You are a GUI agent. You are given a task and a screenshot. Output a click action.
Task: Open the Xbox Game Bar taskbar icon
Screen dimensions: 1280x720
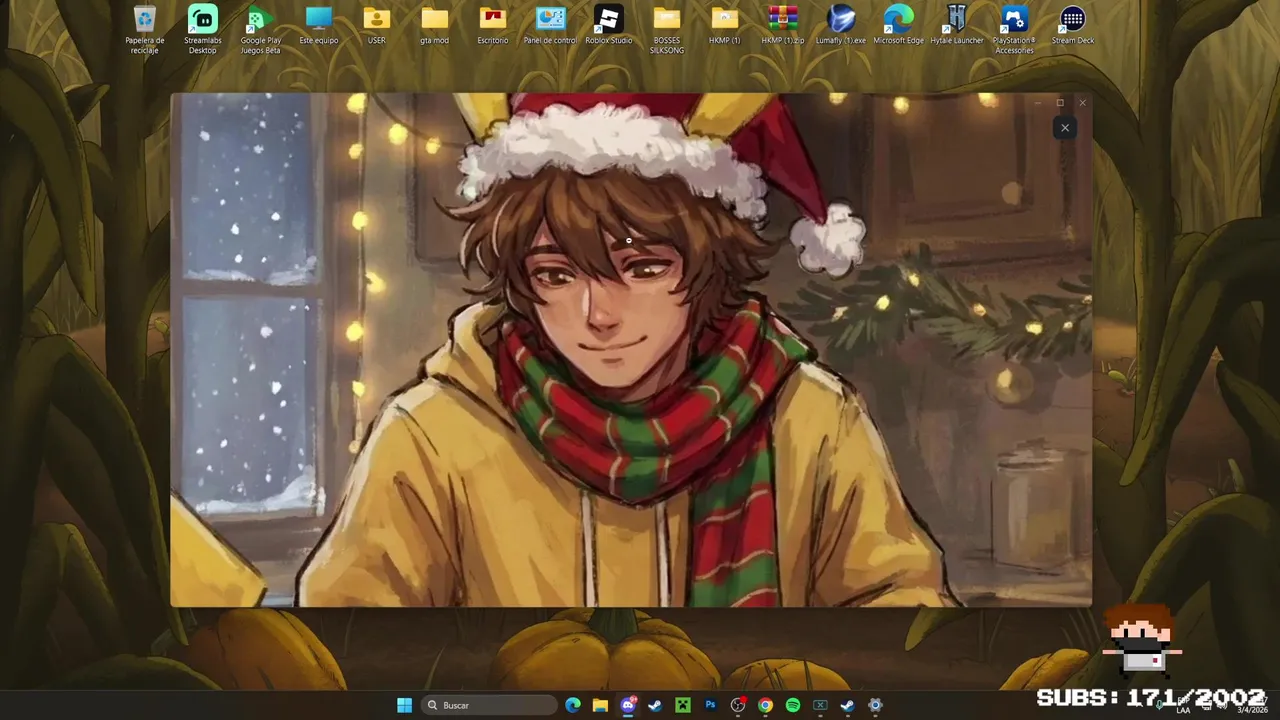[x=820, y=705]
